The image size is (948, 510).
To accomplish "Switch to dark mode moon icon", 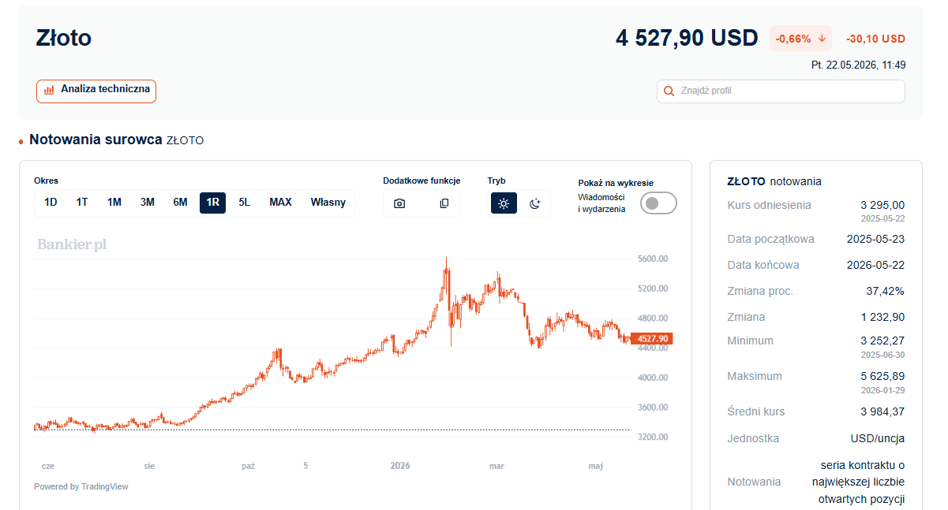I will 534,204.
